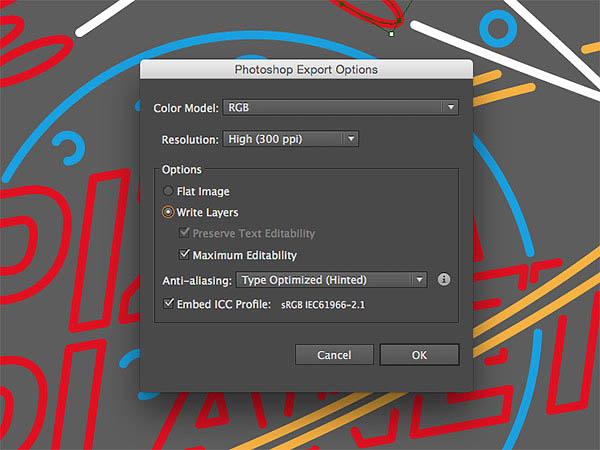Click the orange stroke right of the dialog

(x=504, y=95)
